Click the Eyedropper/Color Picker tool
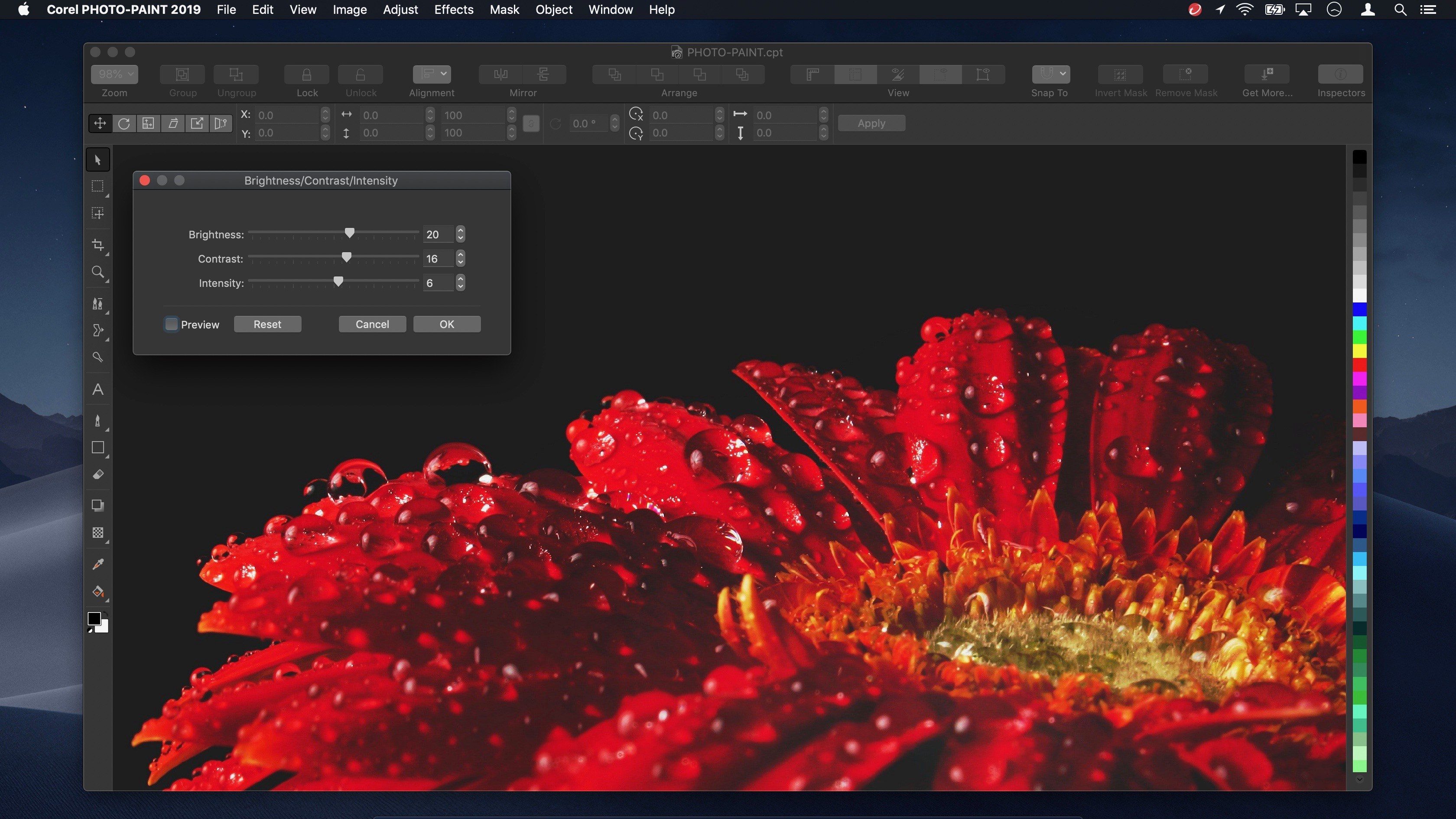1456x819 pixels. click(97, 563)
